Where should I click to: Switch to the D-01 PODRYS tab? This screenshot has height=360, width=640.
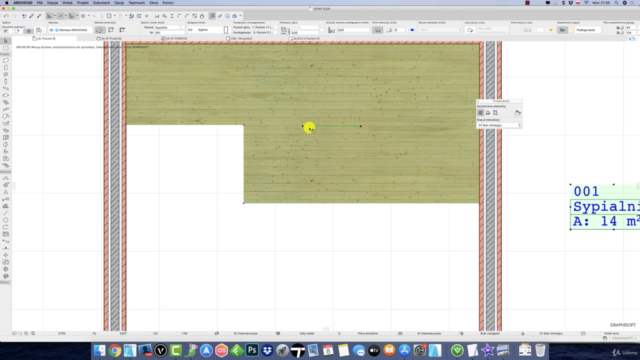[174, 38]
